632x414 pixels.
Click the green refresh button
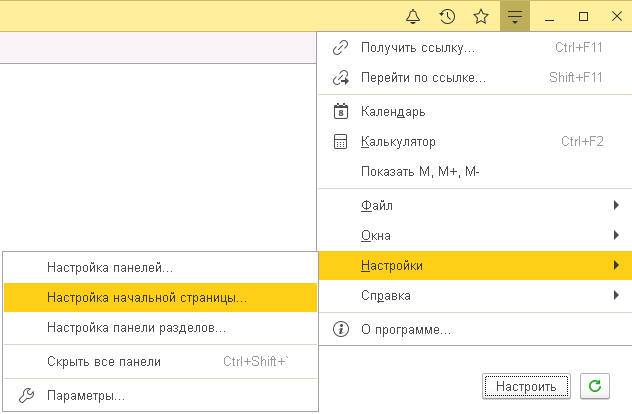[595, 385]
